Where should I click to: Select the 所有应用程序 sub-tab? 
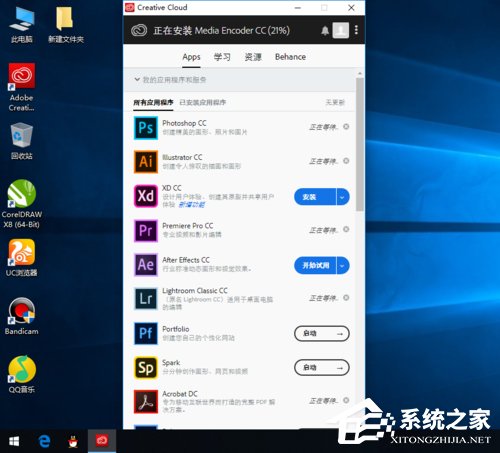point(153,103)
